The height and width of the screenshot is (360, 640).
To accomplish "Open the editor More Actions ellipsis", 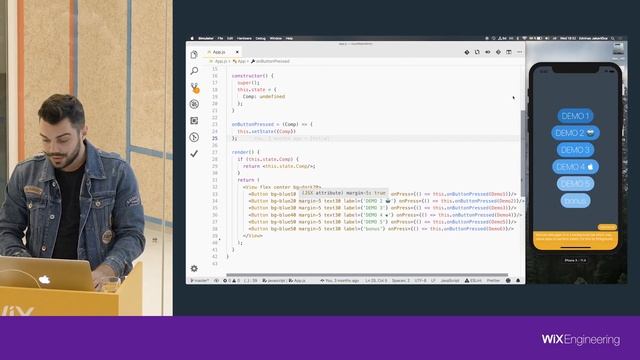I will coord(520,52).
